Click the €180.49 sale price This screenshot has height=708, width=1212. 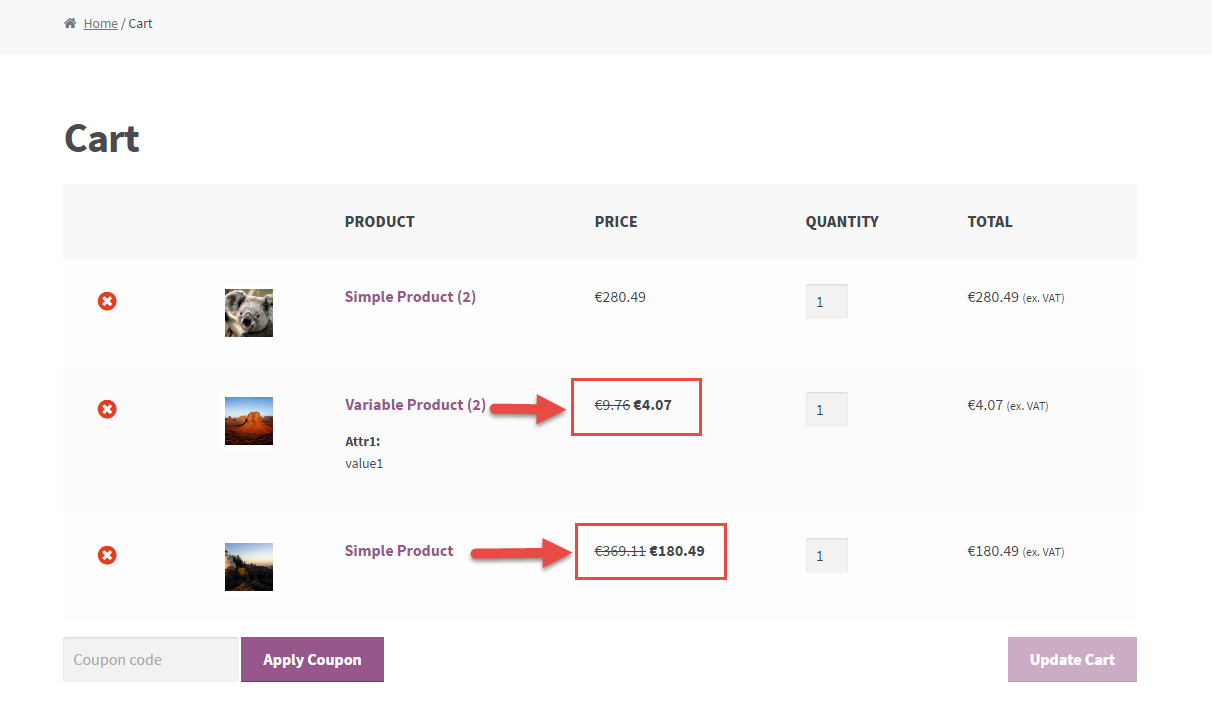[x=677, y=551]
